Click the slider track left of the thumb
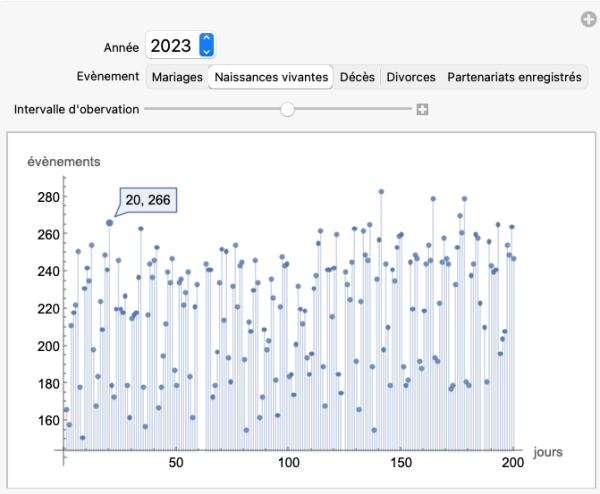The image size is (600, 494). [x=210, y=109]
